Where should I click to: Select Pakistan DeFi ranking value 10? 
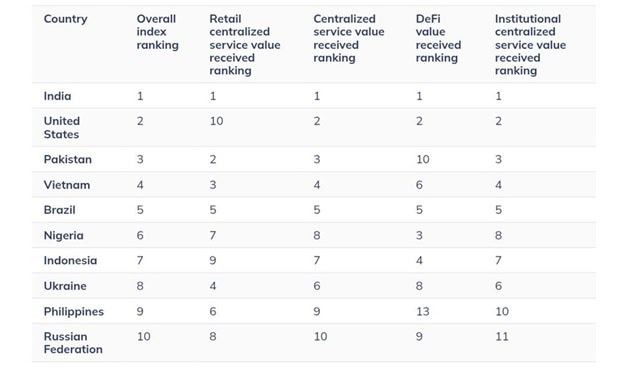[x=423, y=159]
